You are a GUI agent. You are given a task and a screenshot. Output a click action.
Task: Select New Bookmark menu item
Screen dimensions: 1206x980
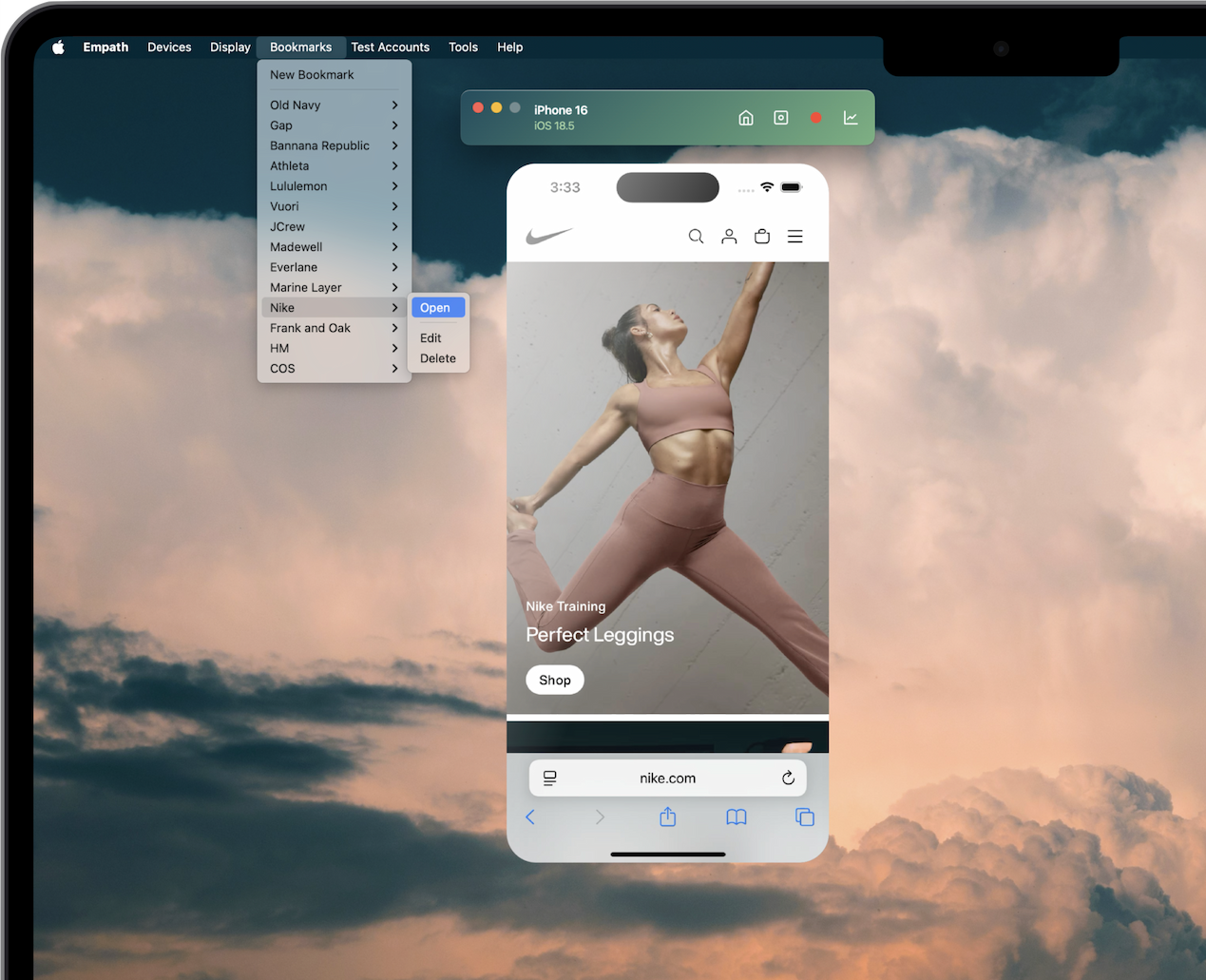click(334, 75)
